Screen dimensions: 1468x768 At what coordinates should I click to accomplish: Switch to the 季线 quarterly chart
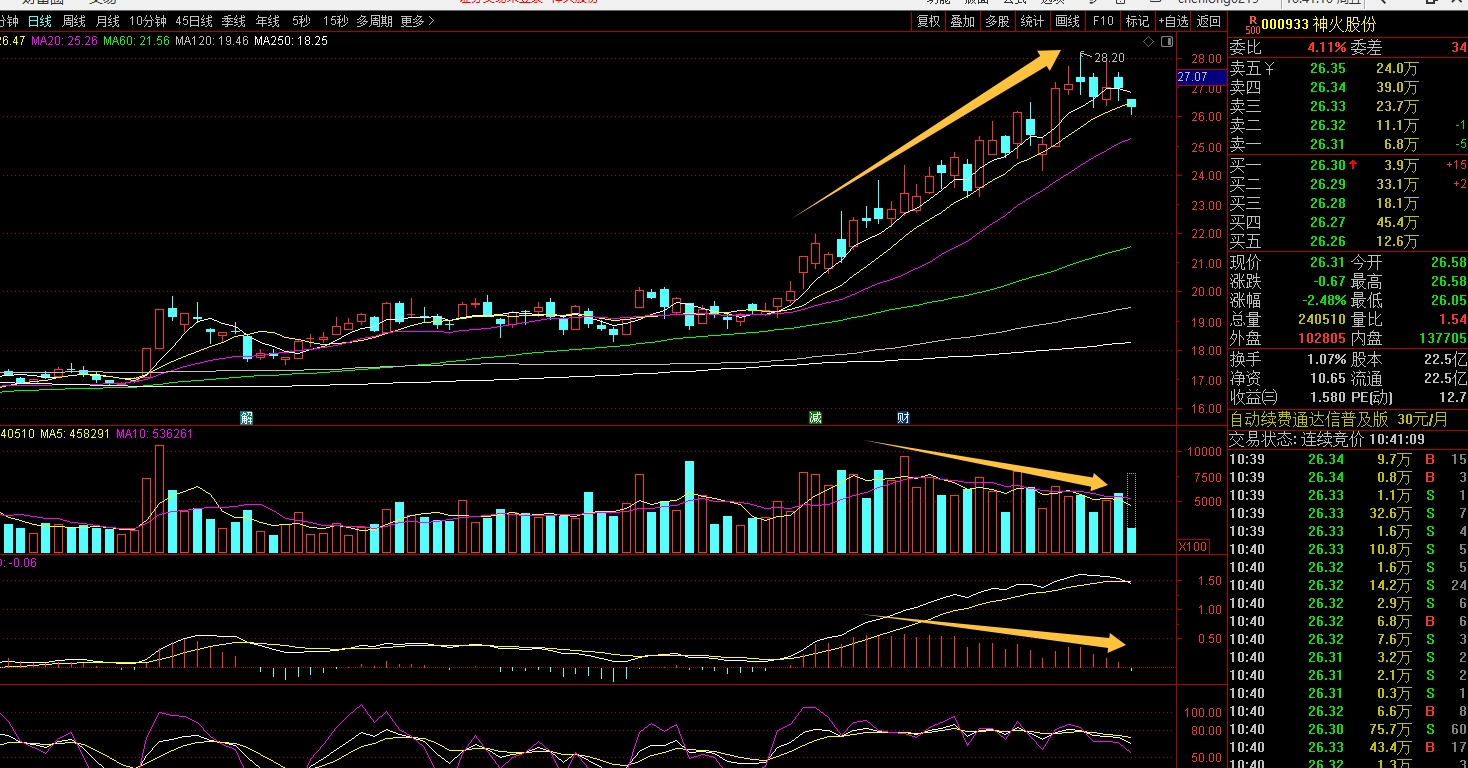coord(233,21)
